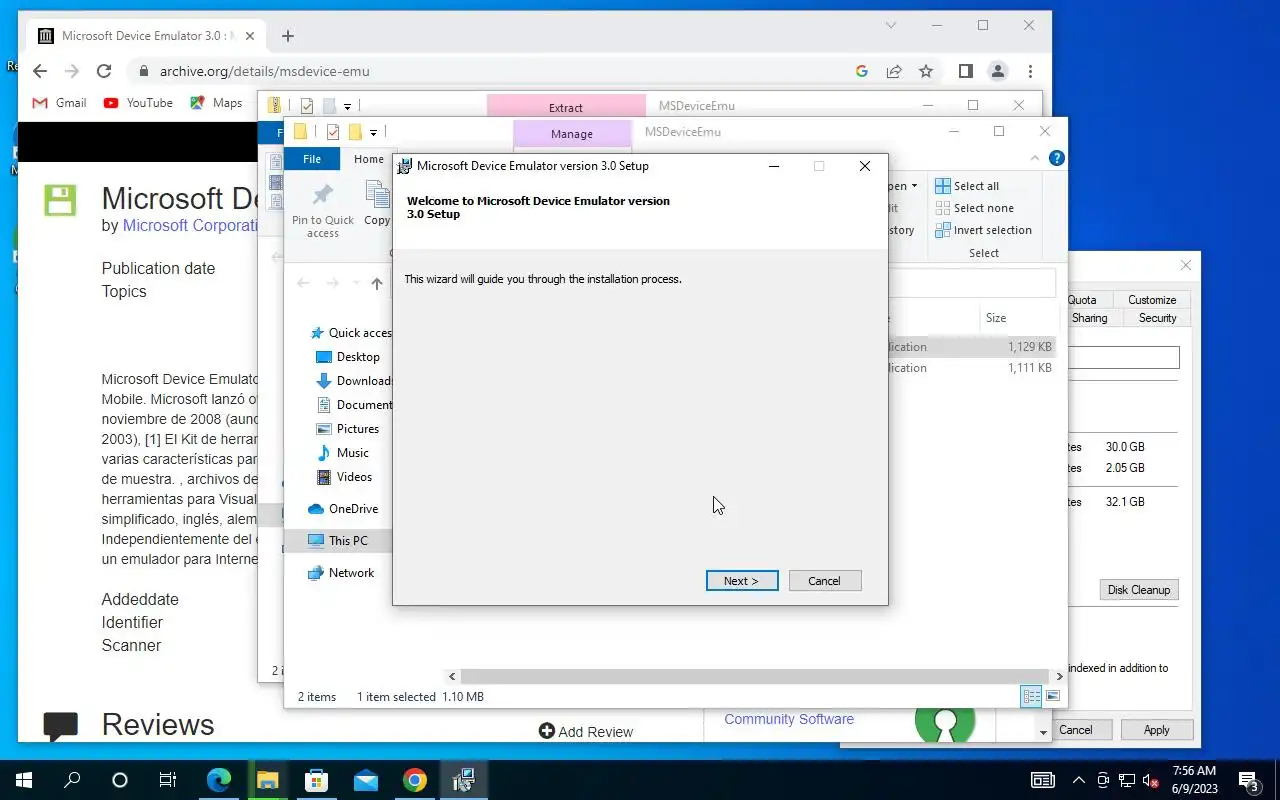
Task: Click Invert selection in ribbon
Action: coord(983,230)
